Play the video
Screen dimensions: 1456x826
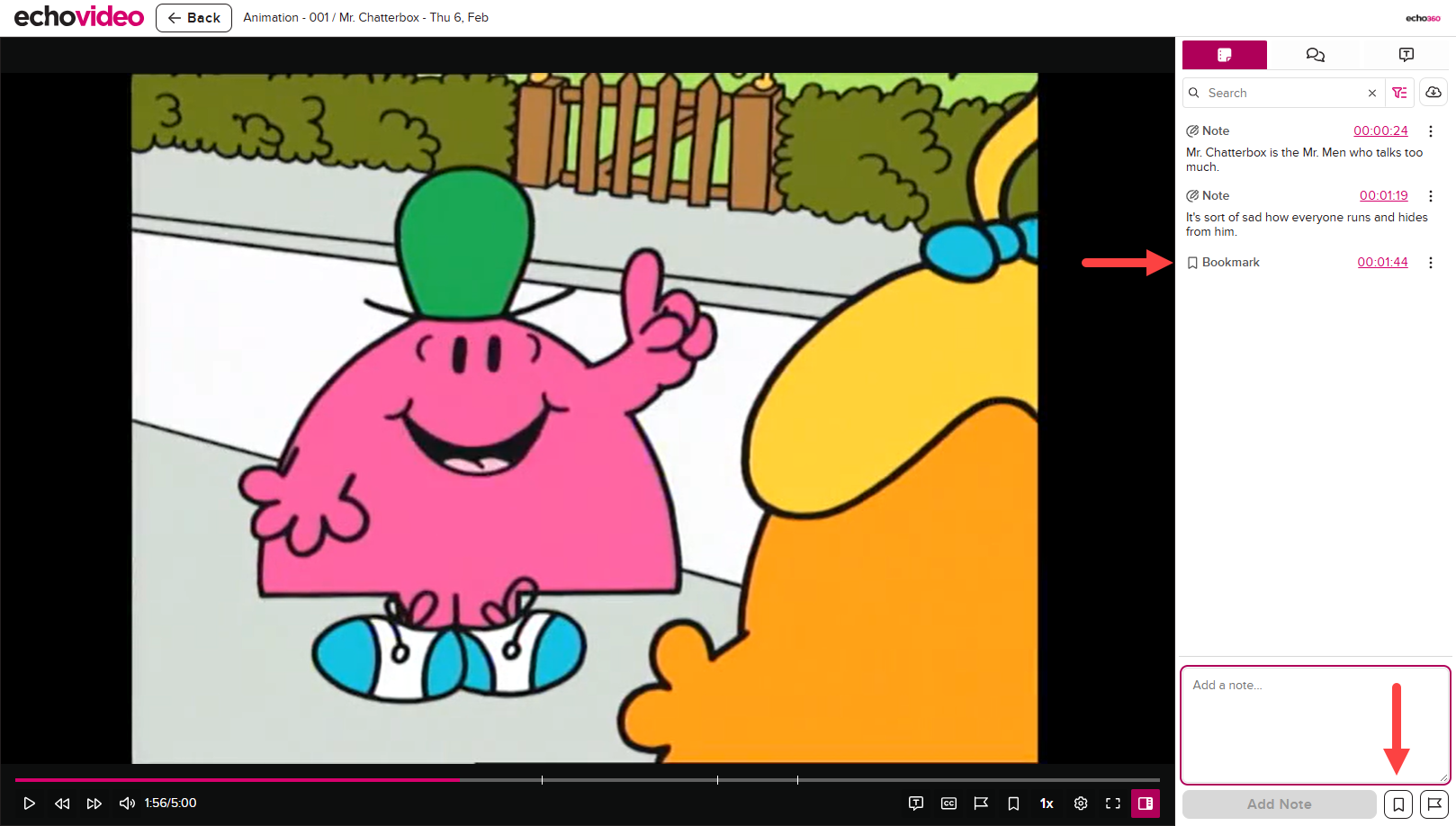tap(29, 804)
